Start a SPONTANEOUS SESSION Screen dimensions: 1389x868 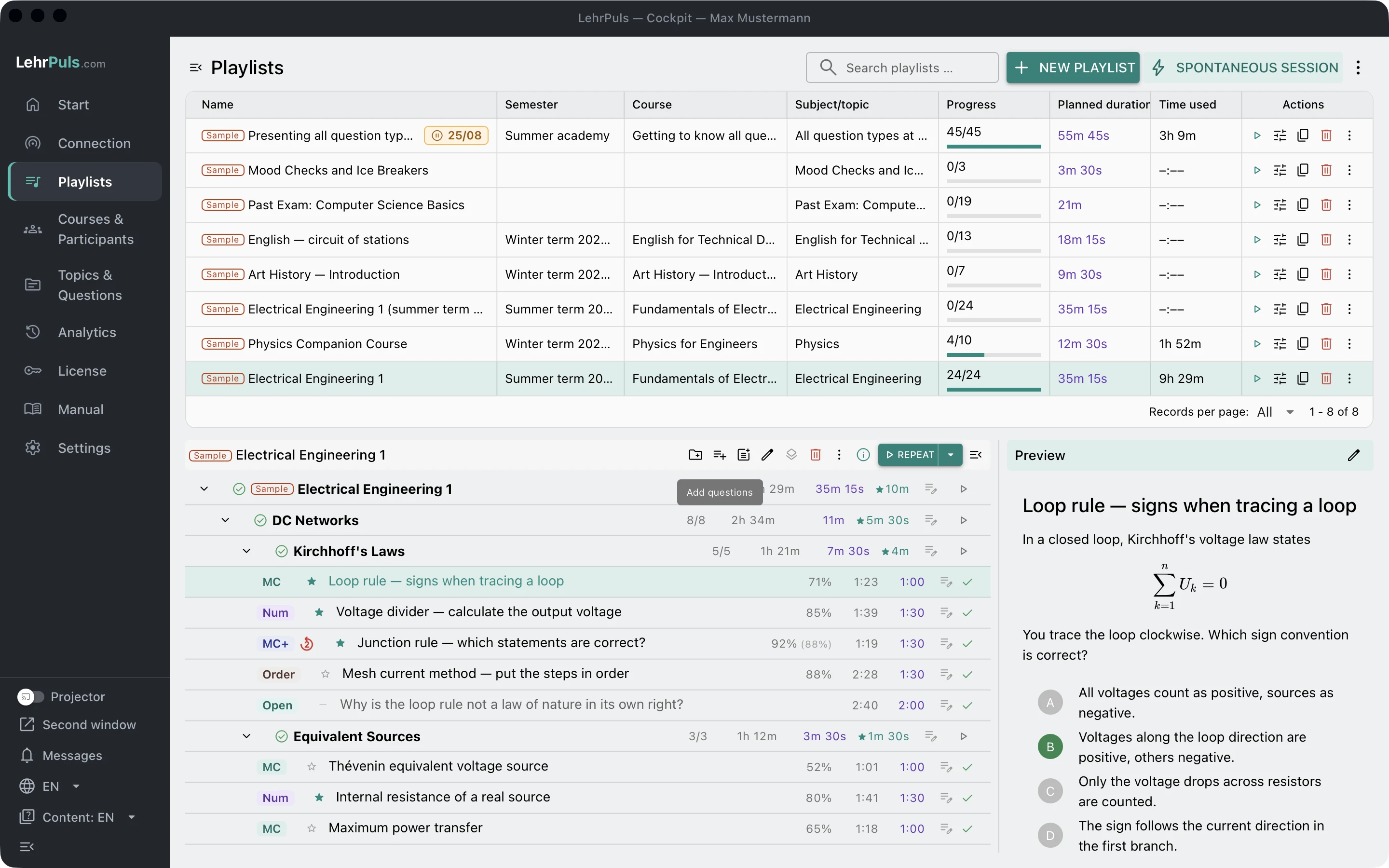1243,68
